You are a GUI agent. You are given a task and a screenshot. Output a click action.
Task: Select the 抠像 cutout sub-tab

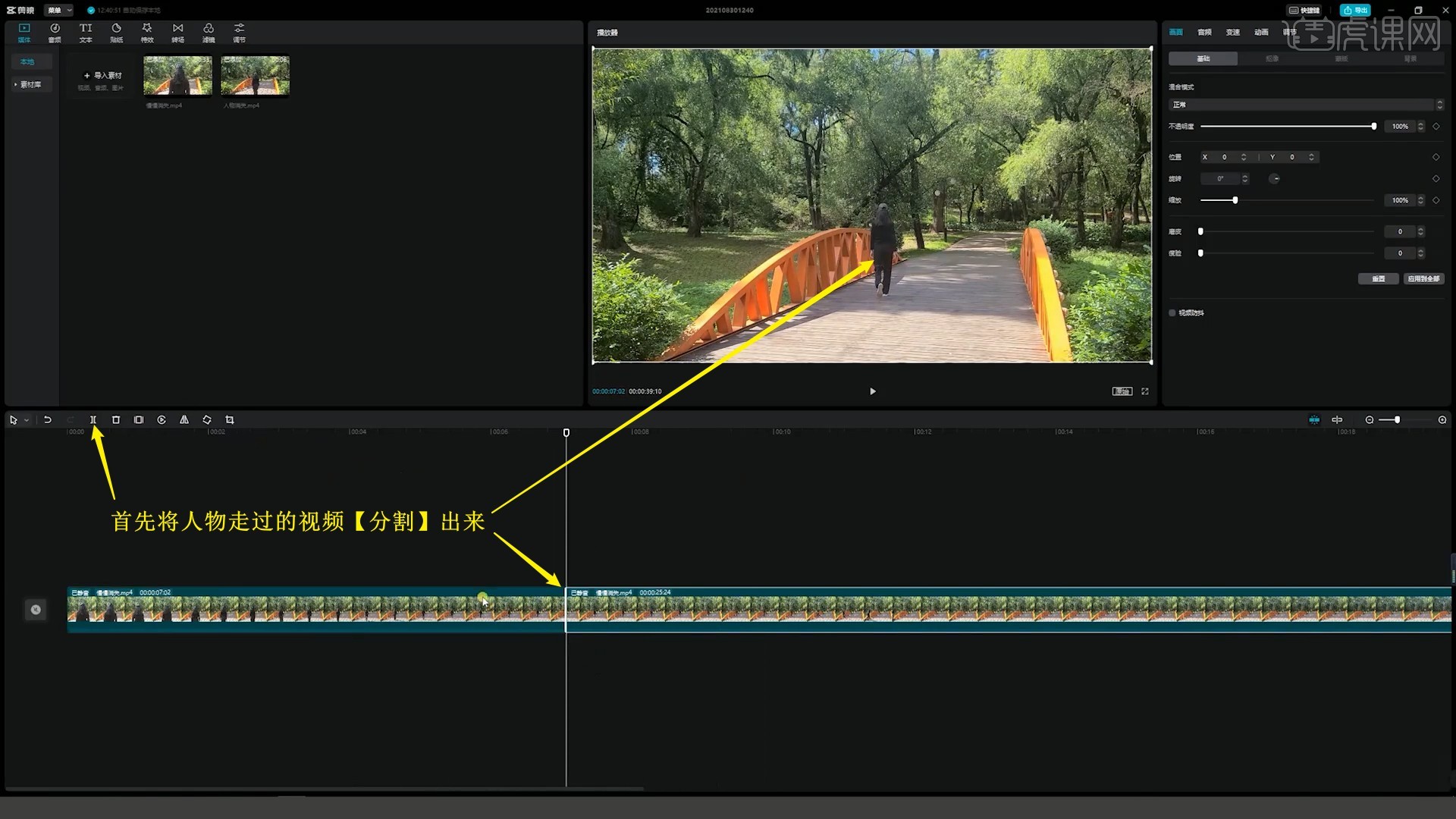1272,58
